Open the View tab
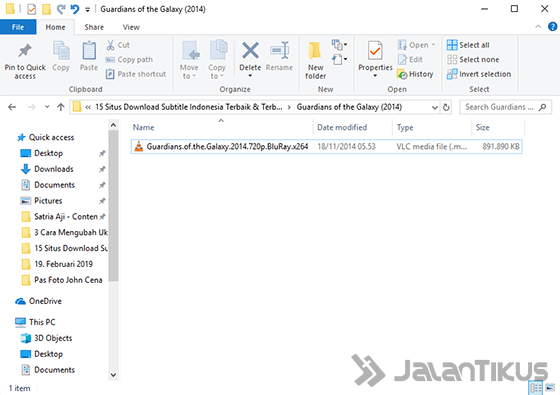The height and width of the screenshot is (395, 560). [x=131, y=27]
